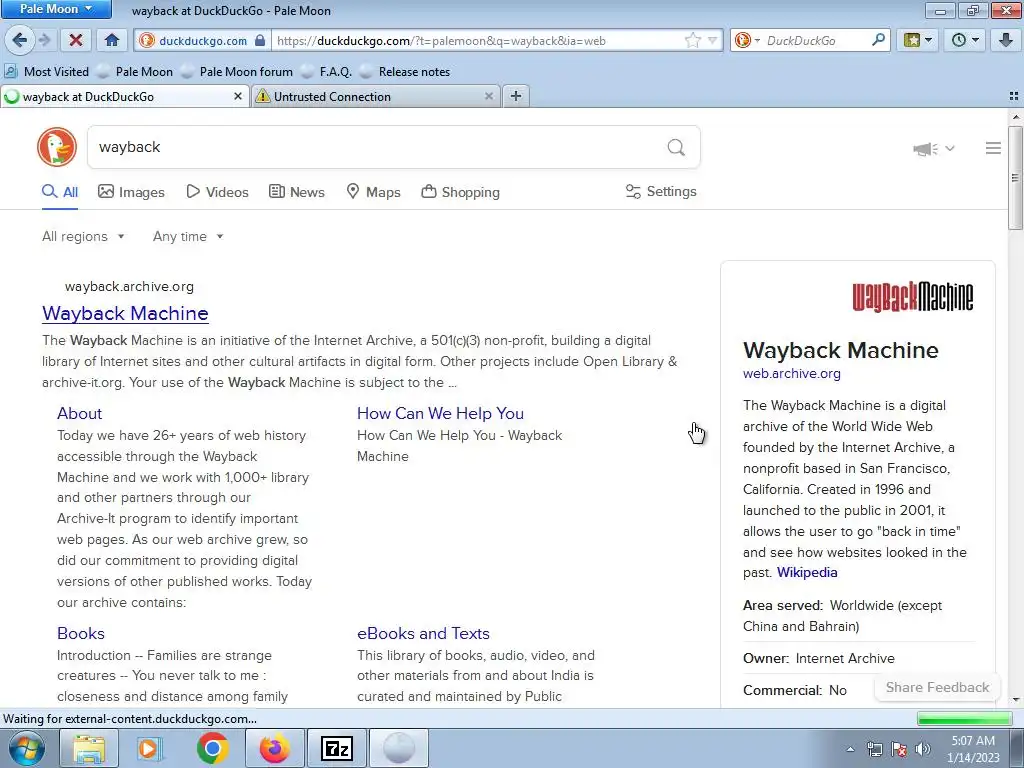The width and height of the screenshot is (1024, 768).
Task: Open the Windows Start menu
Action: (x=26, y=748)
